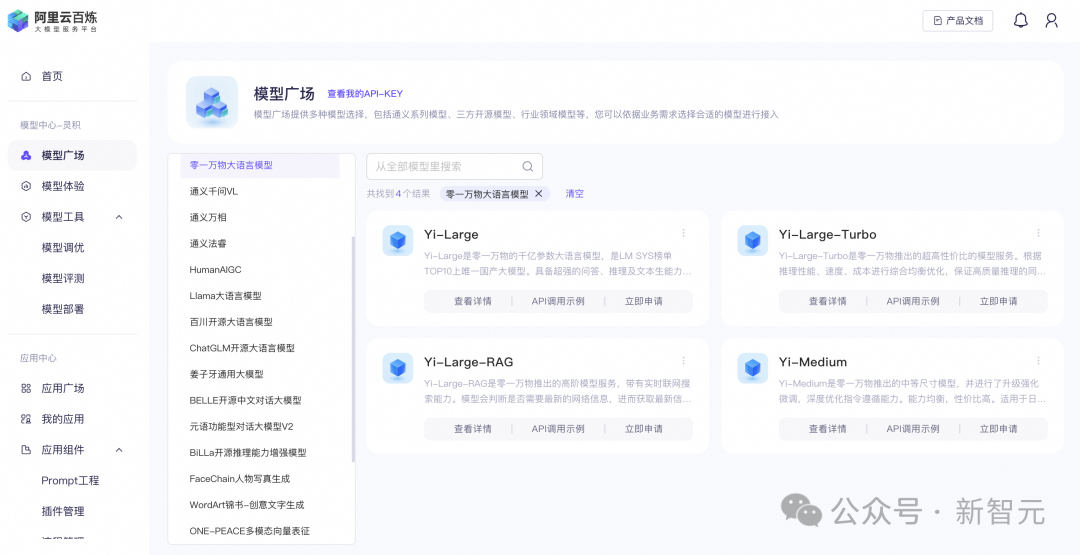Click the 产品文档 button
1080x555 pixels.
[x=957, y=21]
